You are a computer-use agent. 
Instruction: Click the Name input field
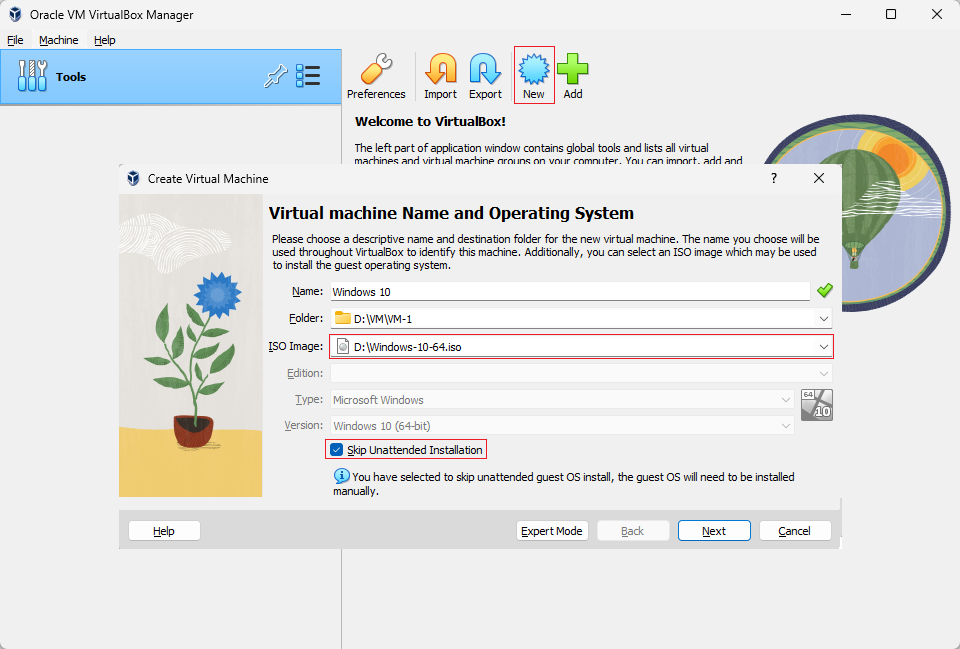pyautogui.click(x=570, y=291)
